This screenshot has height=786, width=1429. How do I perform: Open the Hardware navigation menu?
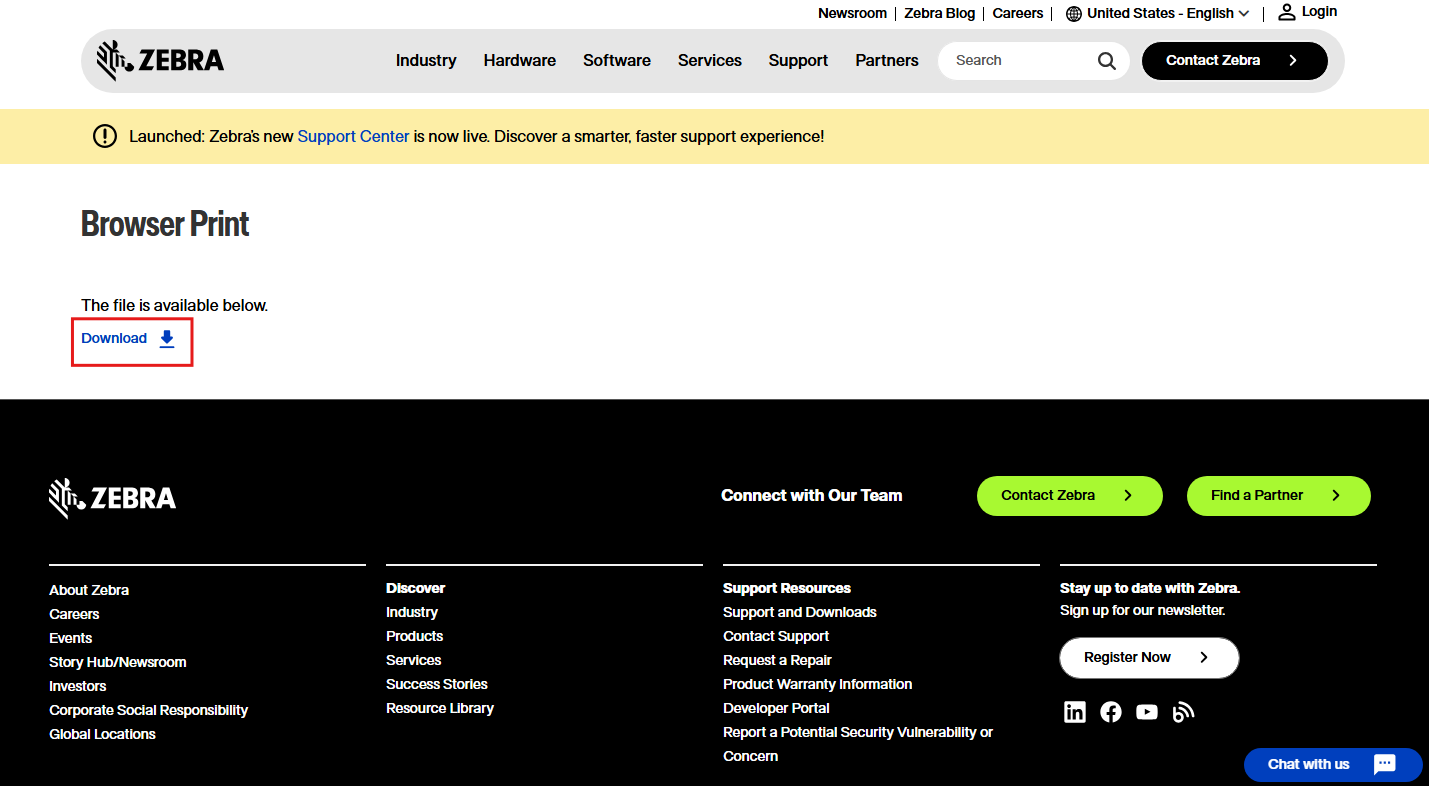tap(519, 60)
